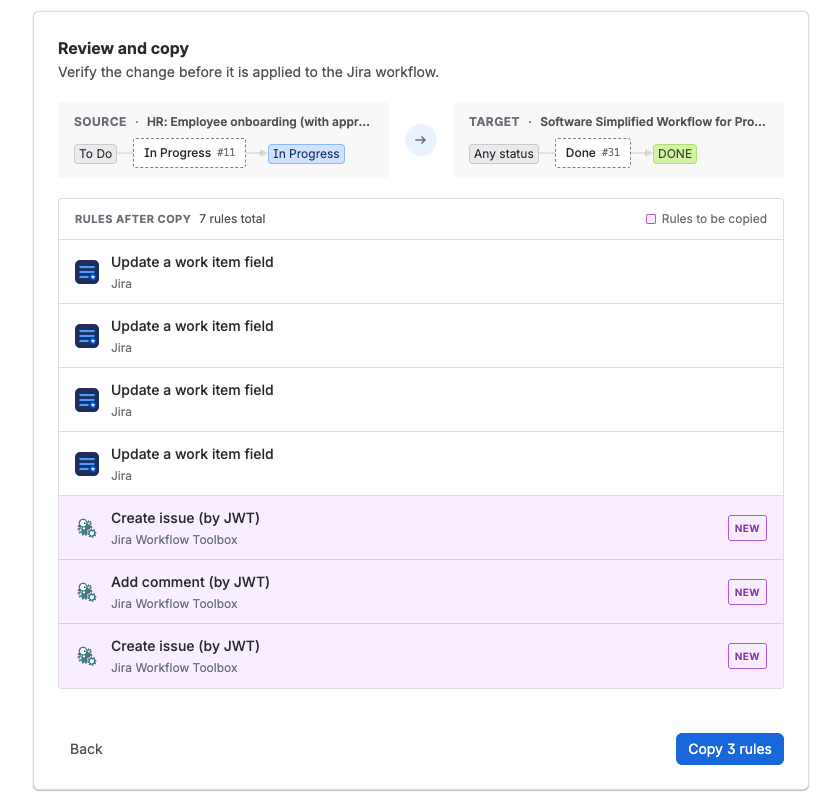Click 'Jira Workflow Toolbox' under Add comment (by JWT)
The image size is (832, 804).
(174, 604)
